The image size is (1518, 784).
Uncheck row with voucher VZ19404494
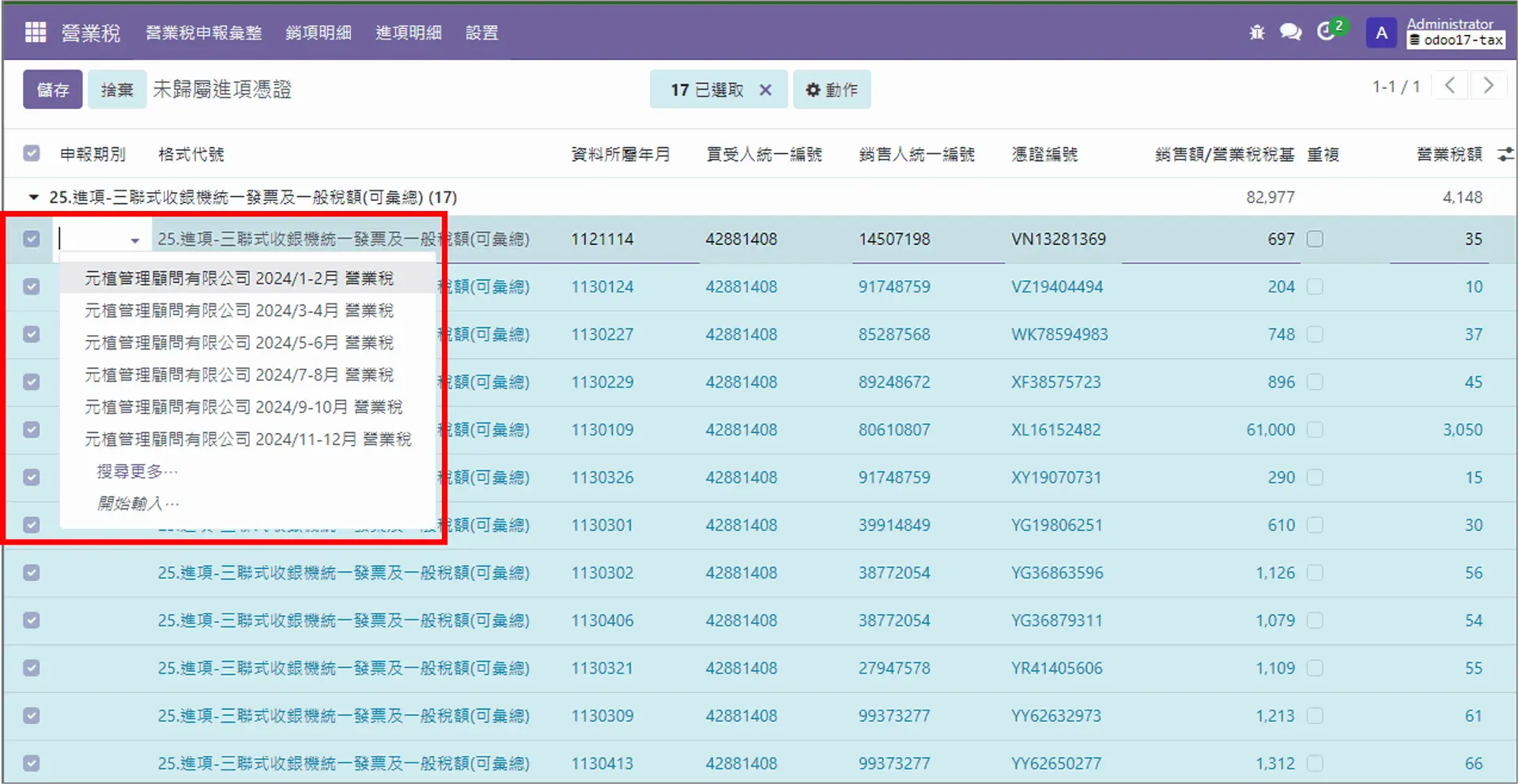coord(32,286)
